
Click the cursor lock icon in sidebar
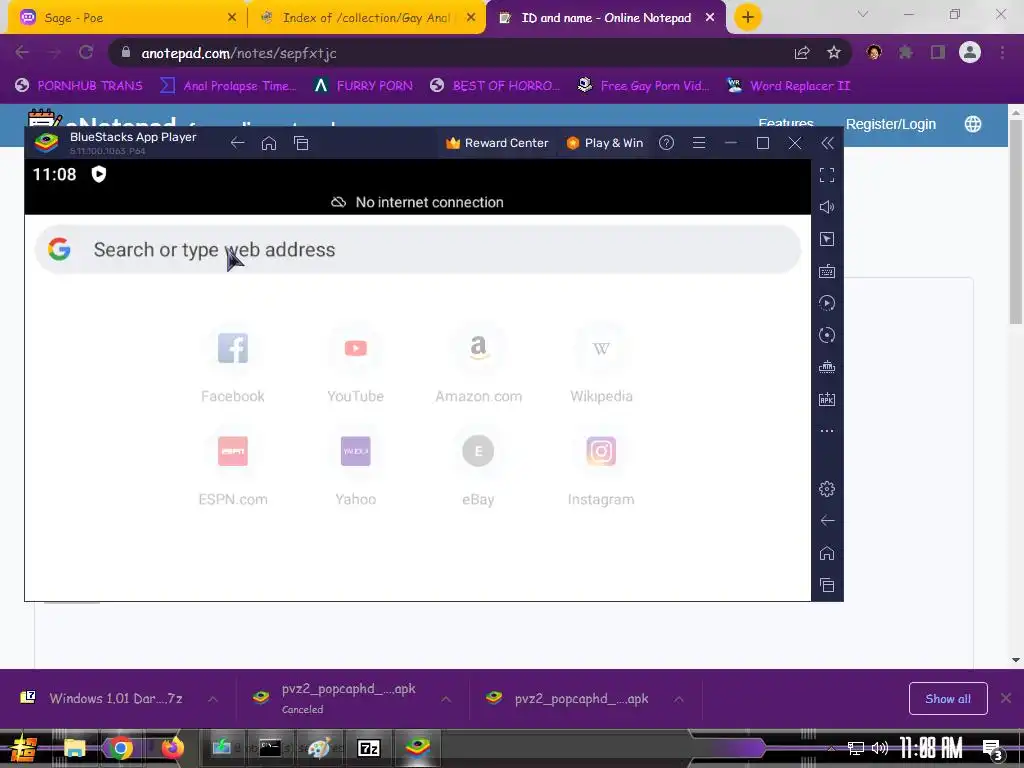(827, 239)
